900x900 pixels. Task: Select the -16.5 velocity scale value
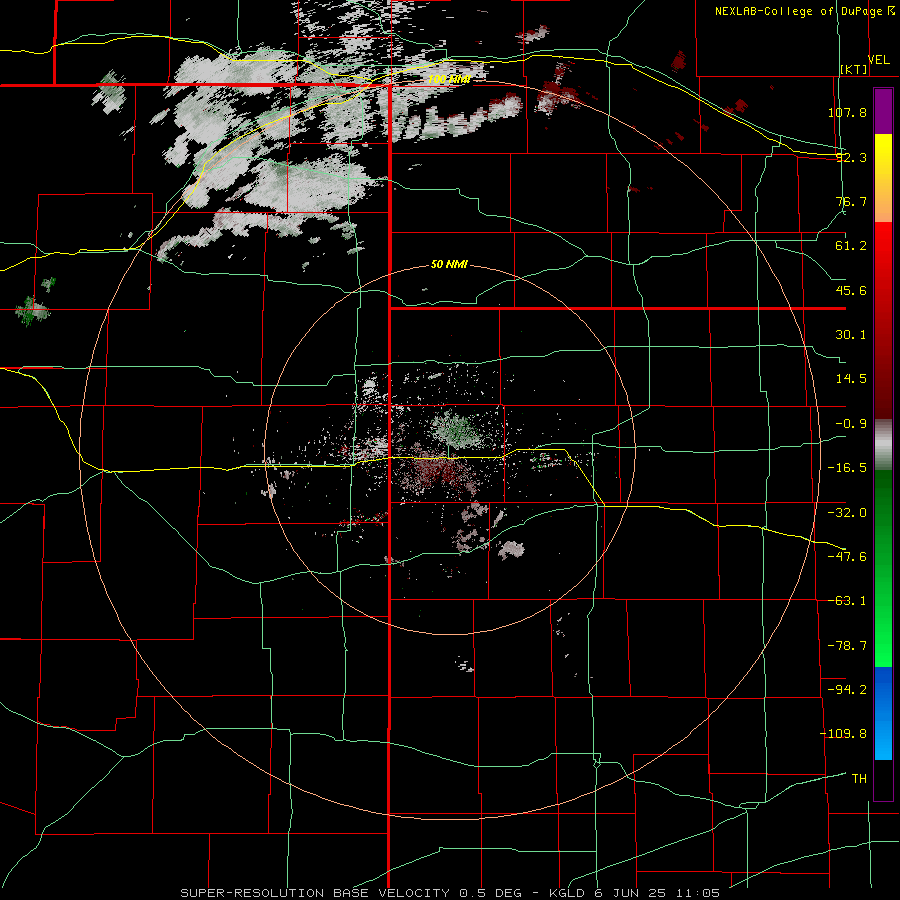click(847, 468)
